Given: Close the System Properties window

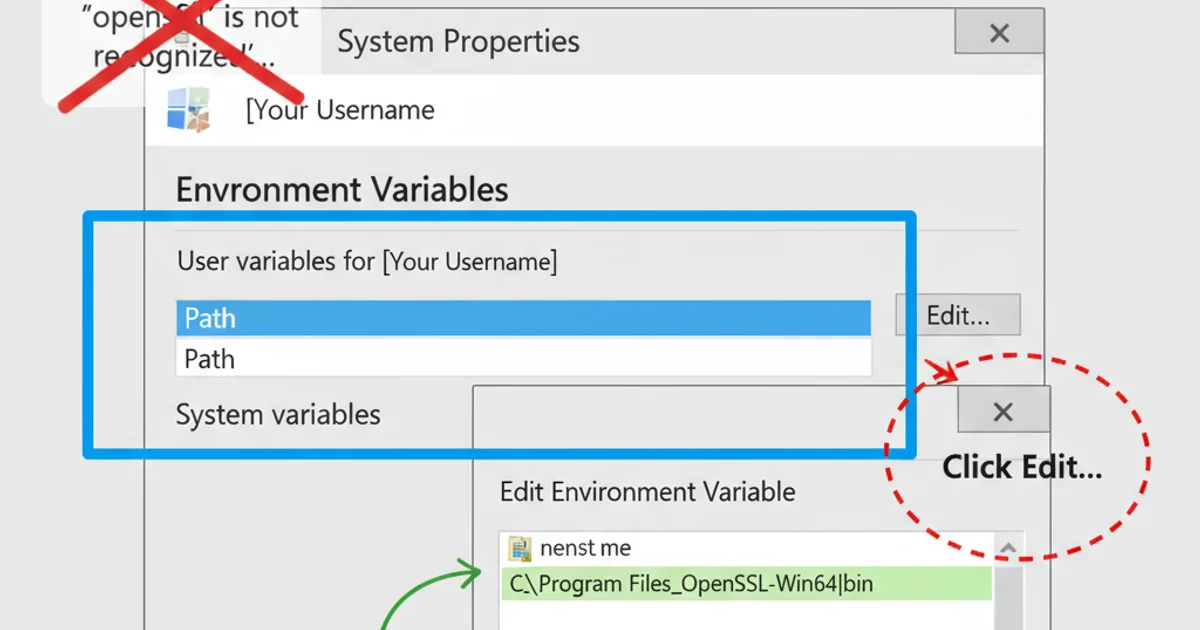Looking at the screenshot, I should tap(998, 34).
